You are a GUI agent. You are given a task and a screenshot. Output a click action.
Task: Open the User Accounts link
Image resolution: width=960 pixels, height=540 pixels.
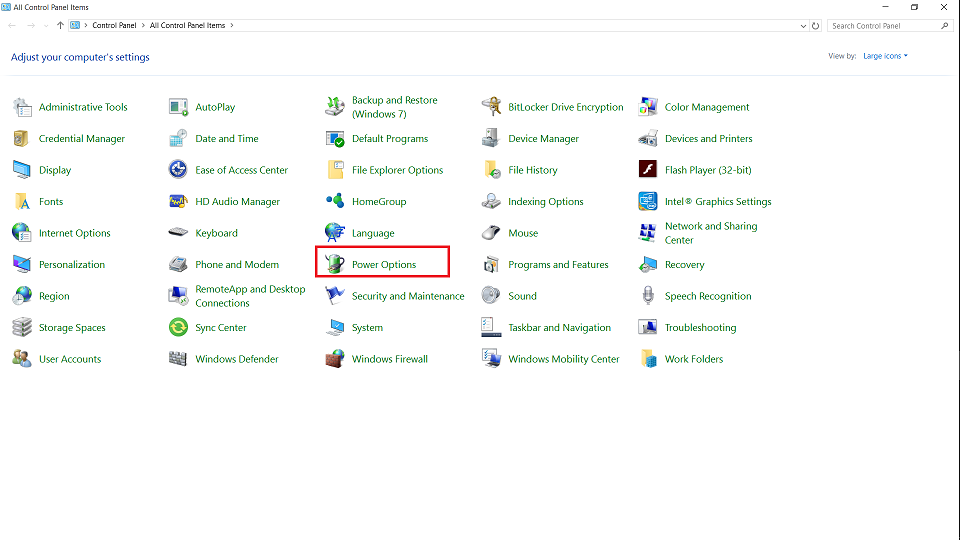[70, 359]
